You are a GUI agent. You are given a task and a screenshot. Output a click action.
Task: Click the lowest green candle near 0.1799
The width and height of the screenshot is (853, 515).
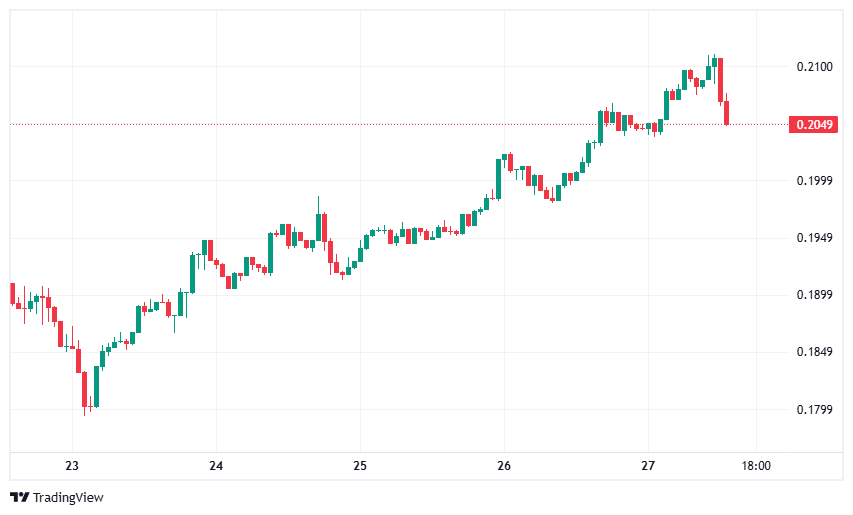click(97, 386)
